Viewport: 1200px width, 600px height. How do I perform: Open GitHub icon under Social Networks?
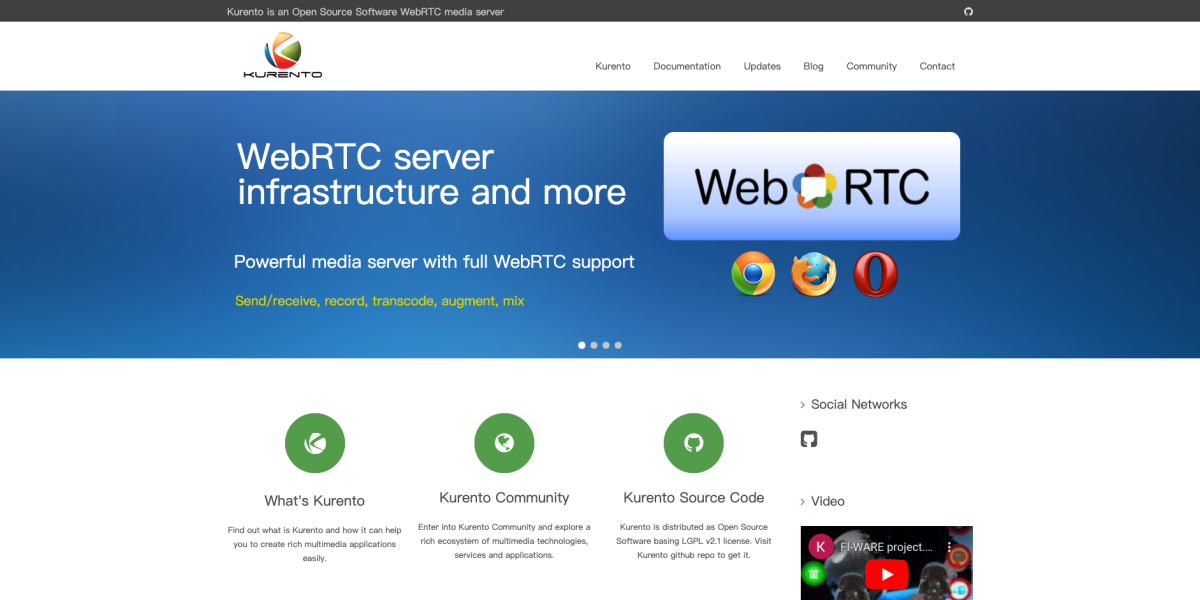[x=809, y=439]
